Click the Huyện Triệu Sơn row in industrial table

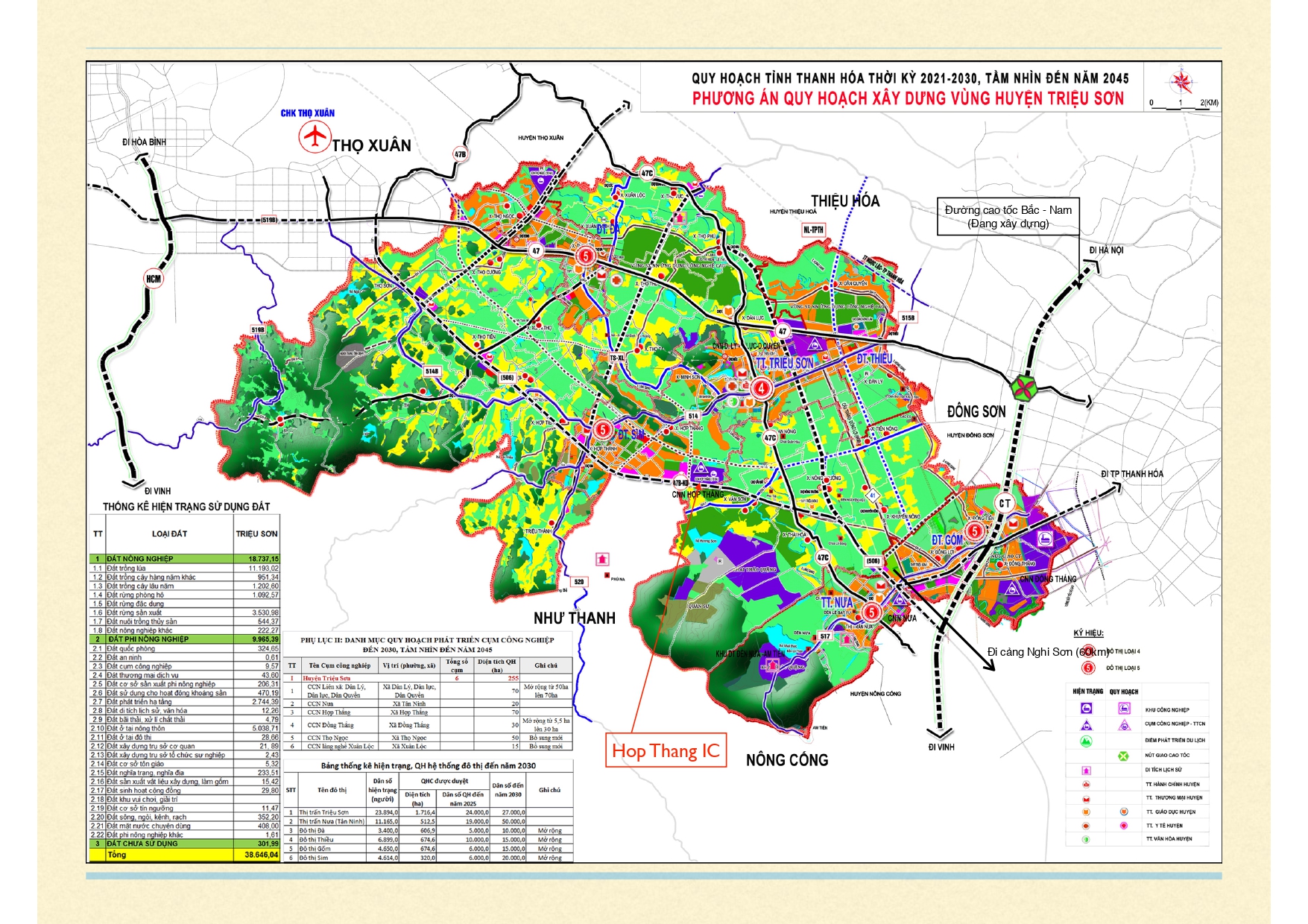pyautogui.click(x=428, y=678)
